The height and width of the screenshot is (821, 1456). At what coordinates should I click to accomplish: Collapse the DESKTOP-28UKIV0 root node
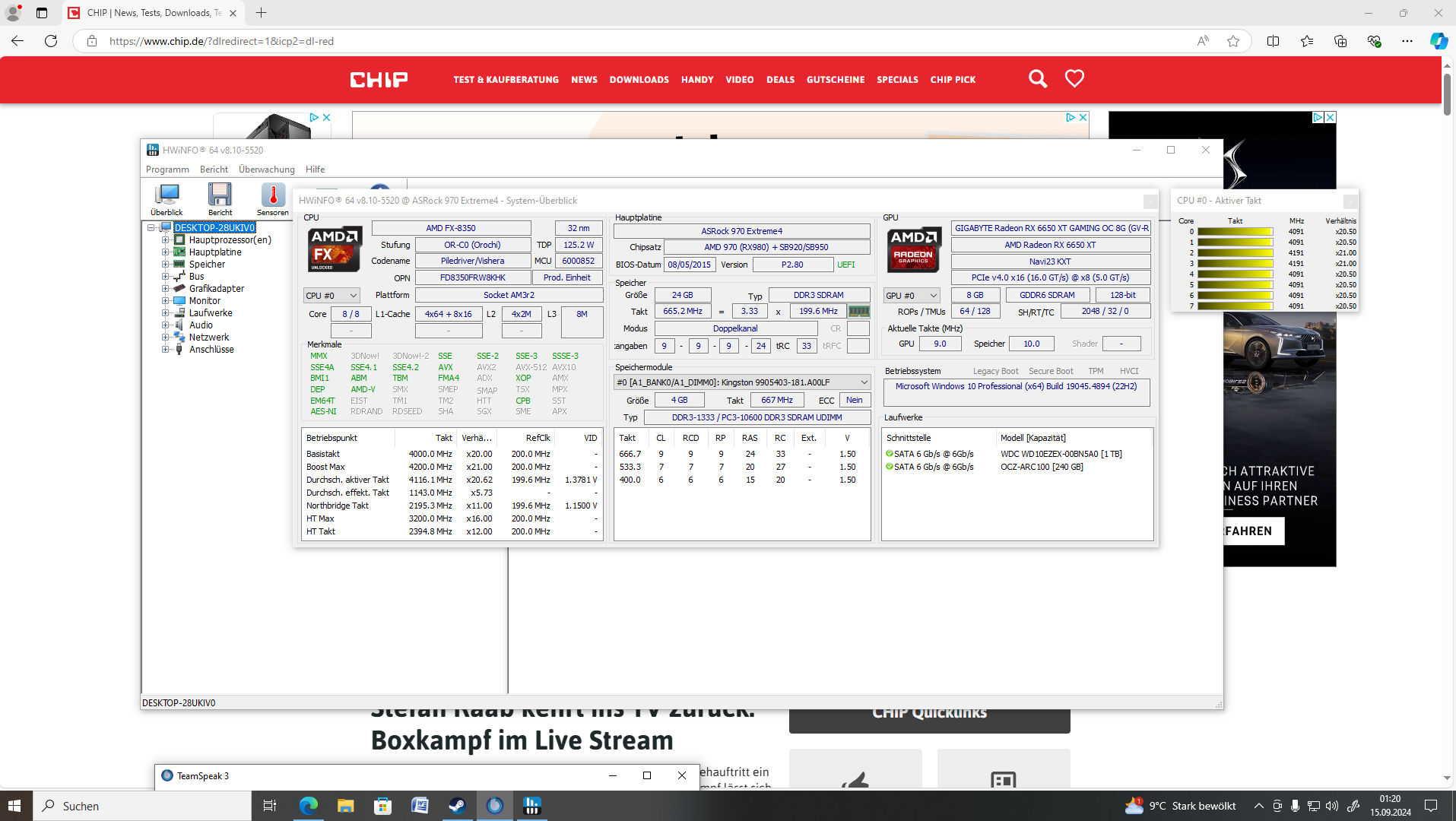151,227
